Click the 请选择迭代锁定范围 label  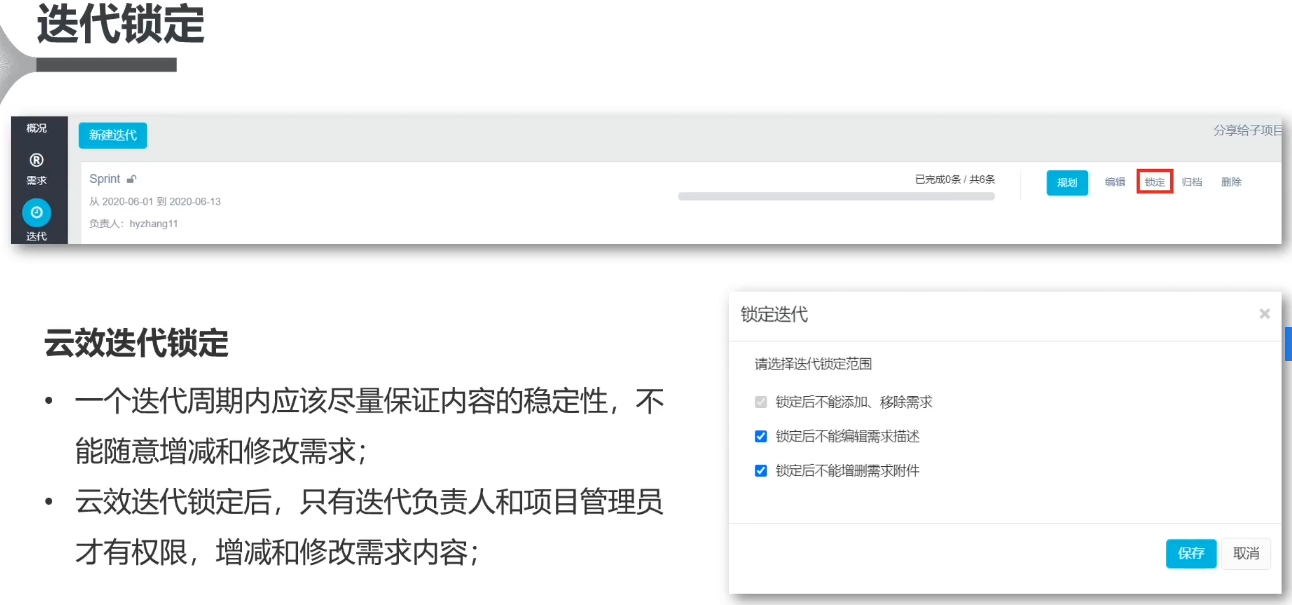pos(813,364)
